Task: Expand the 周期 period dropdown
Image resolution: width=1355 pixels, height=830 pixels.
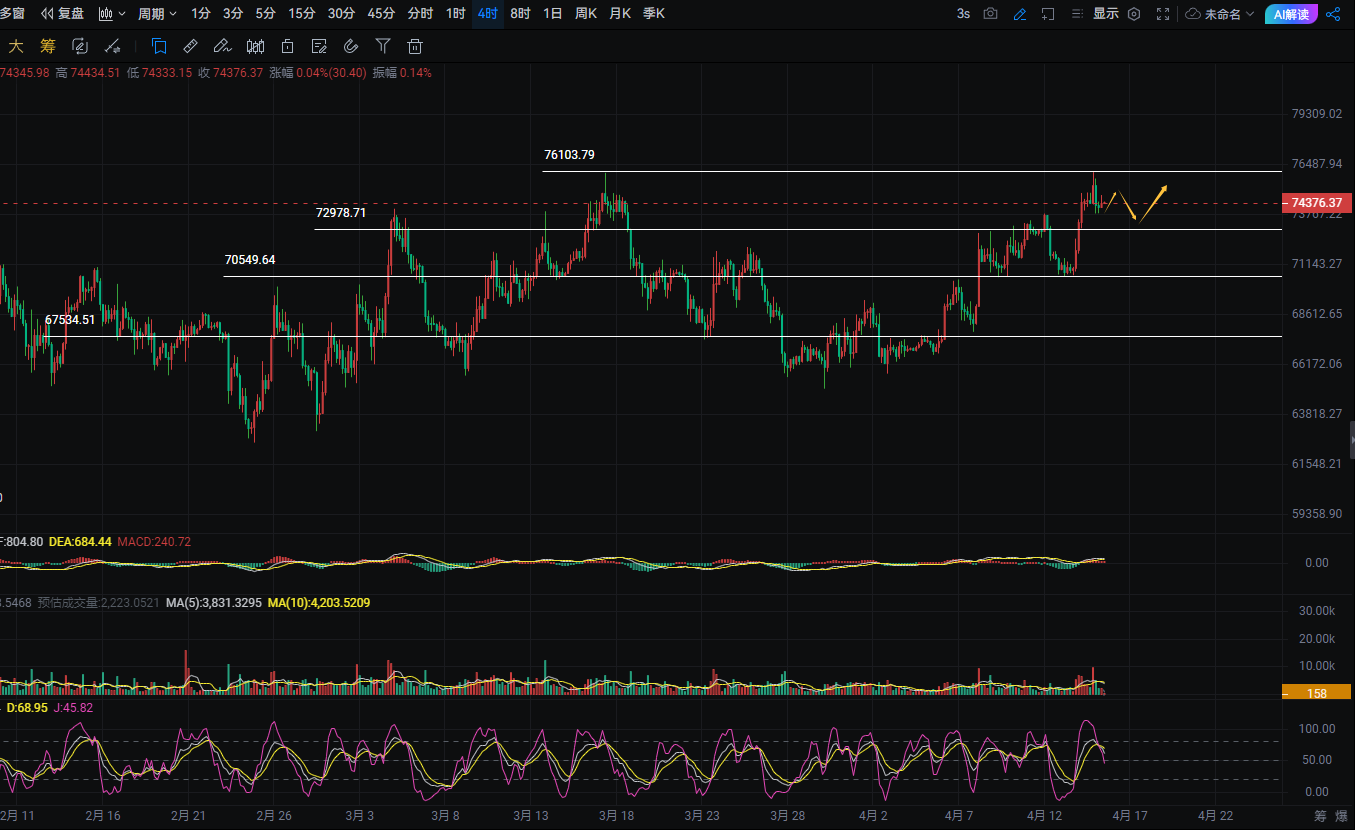Action: pos(157,14)
